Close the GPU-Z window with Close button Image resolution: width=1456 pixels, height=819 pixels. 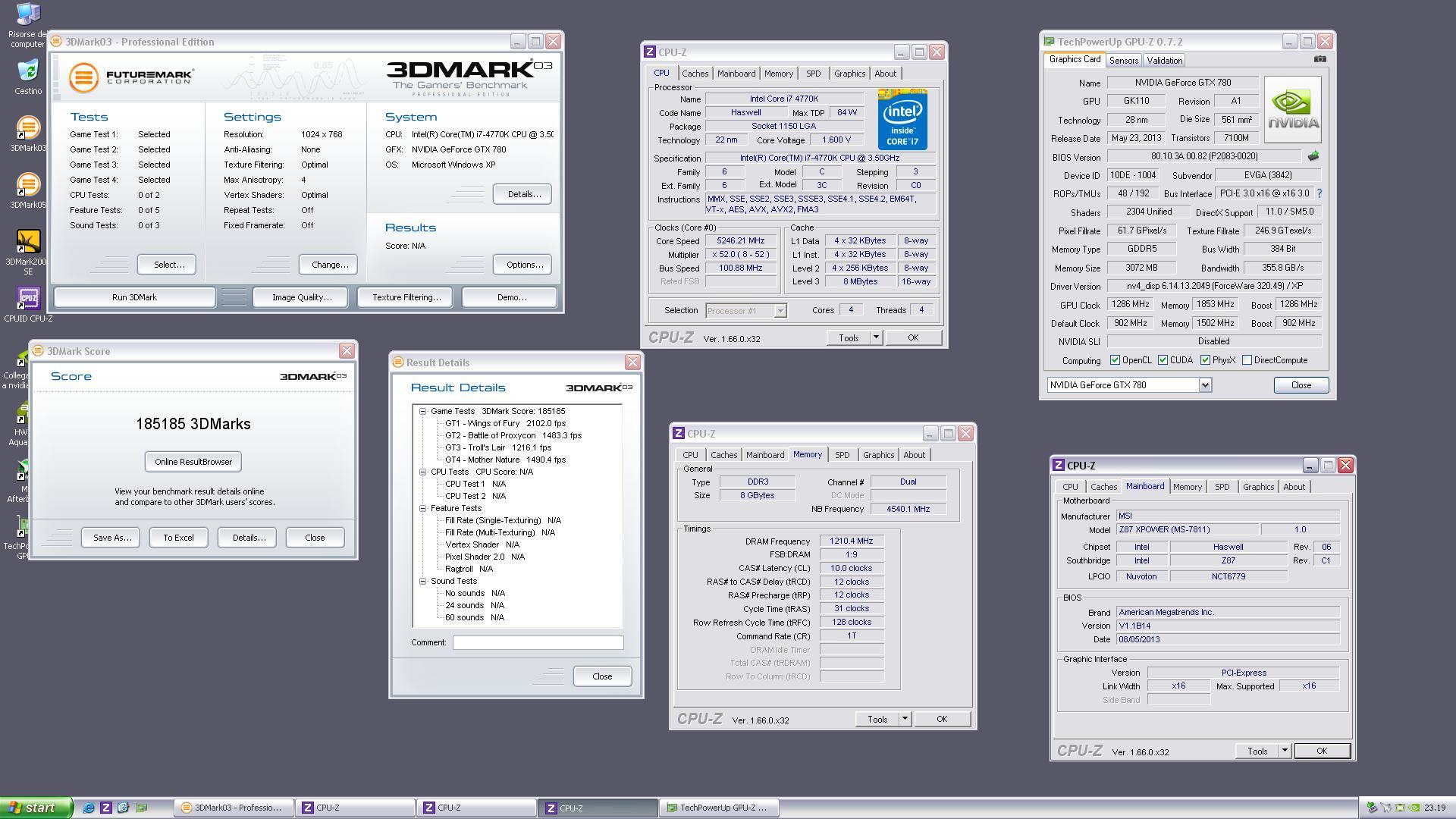pyautogui.click(x=1301, y=385)
